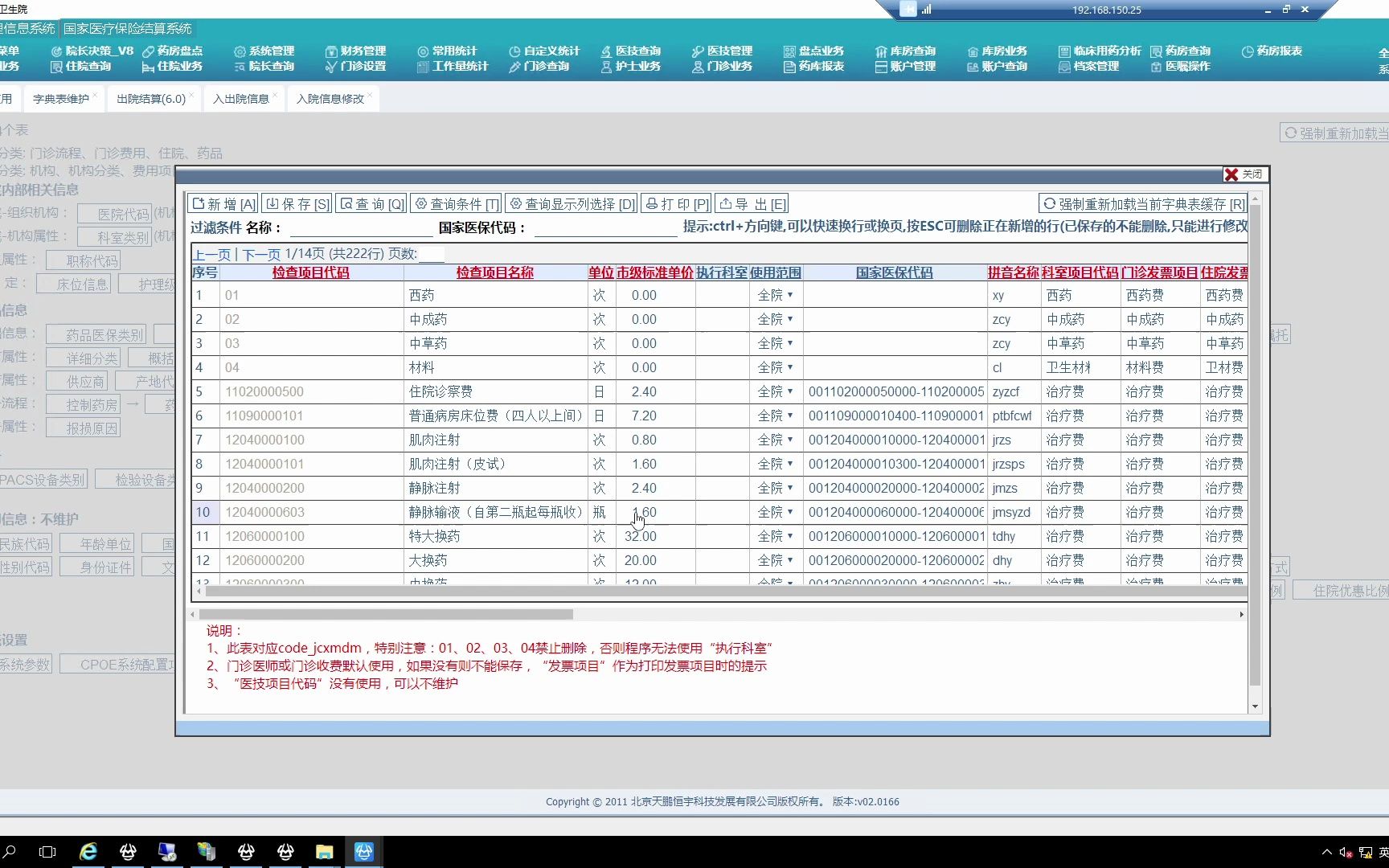Focus the 名称 filter input

coord(362,227)
